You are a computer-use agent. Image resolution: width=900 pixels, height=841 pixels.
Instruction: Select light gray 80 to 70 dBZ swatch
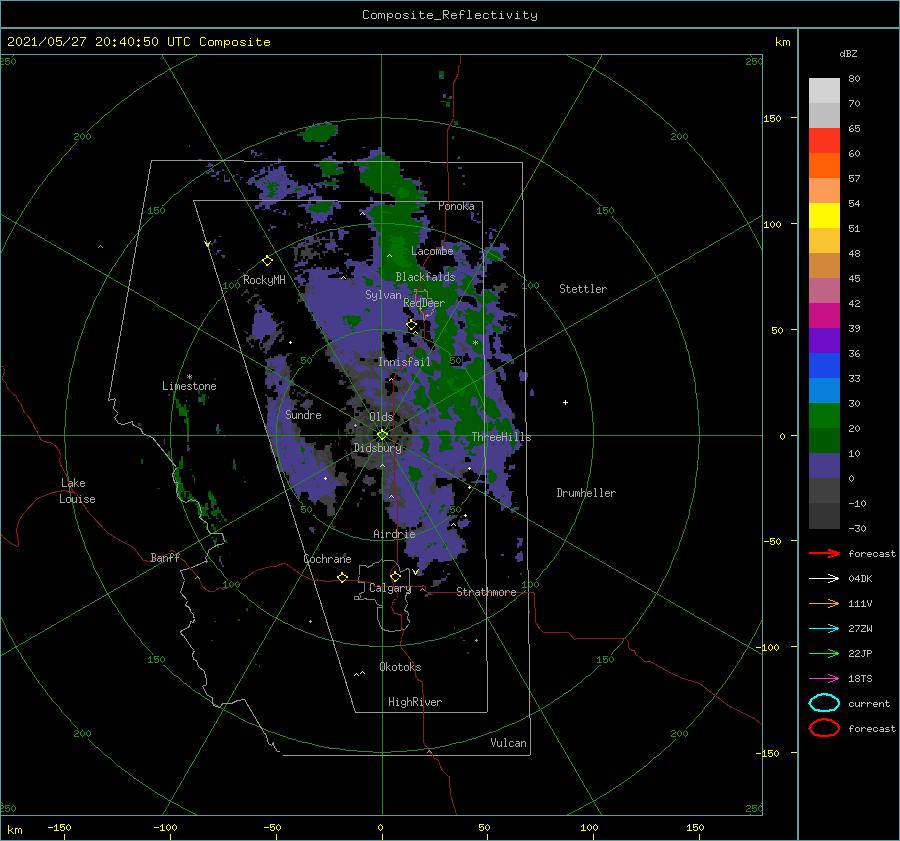[824, 91]
